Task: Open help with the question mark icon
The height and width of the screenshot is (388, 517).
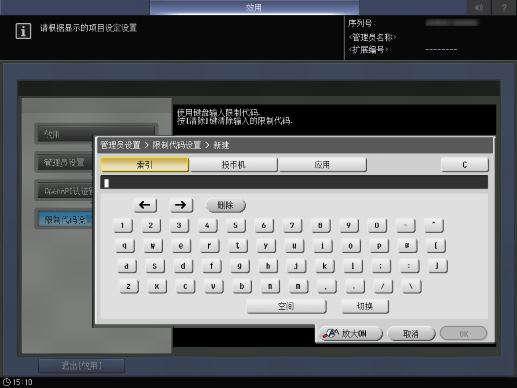Action: pyautogui.click(x=504, y=7)
